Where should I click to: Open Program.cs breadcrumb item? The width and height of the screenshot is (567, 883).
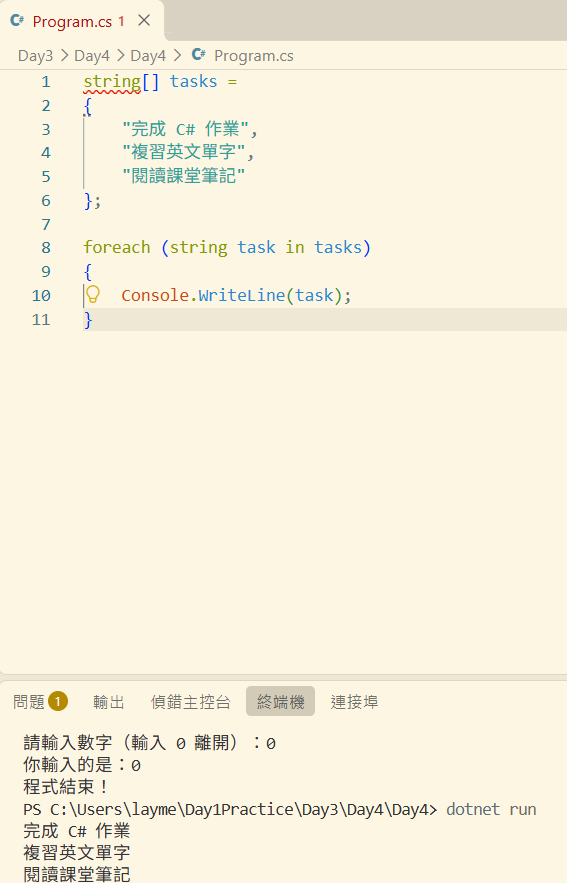[x=253, y=56]
